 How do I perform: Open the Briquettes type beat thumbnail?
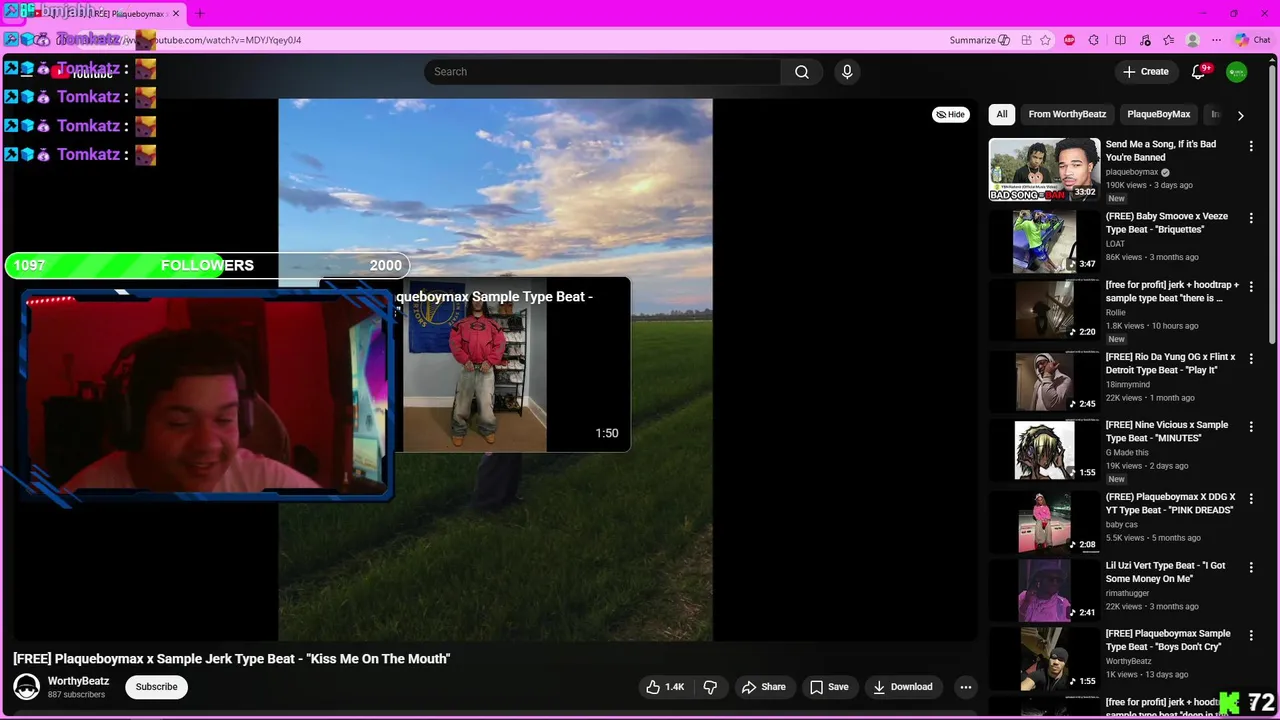click(x=1044, y=241)
